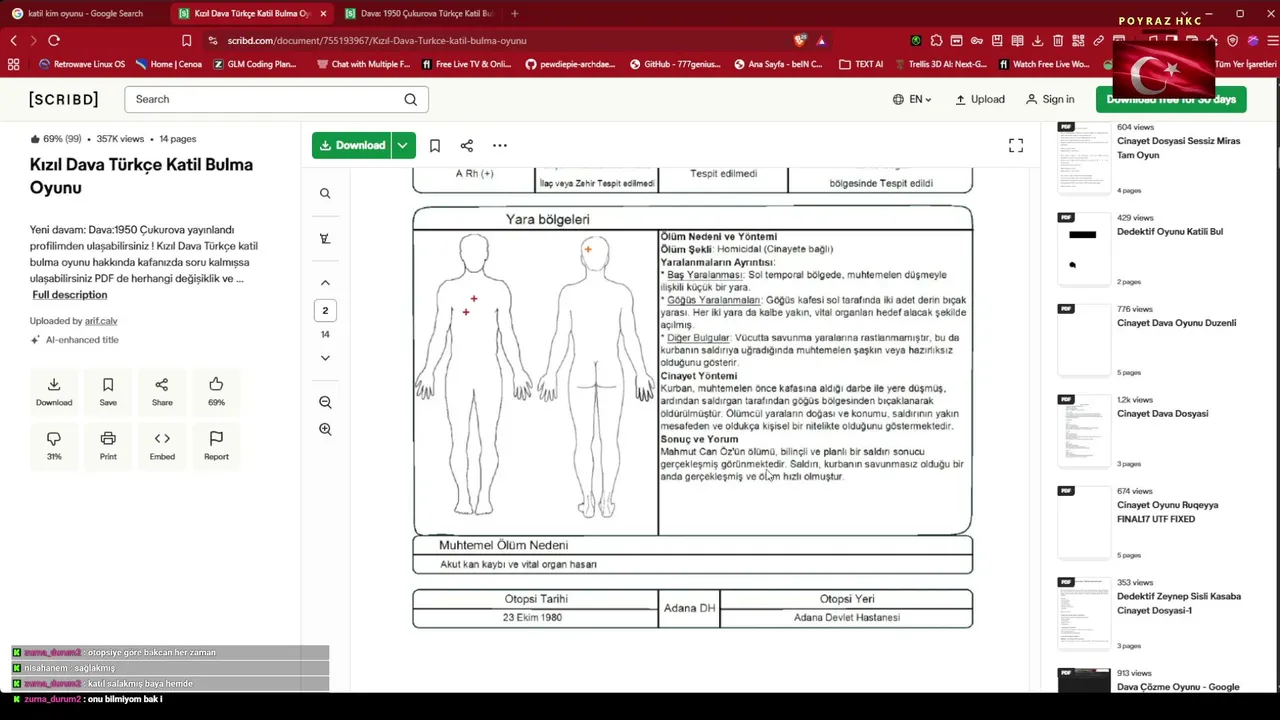Zoom in the document

pos(325,429)
